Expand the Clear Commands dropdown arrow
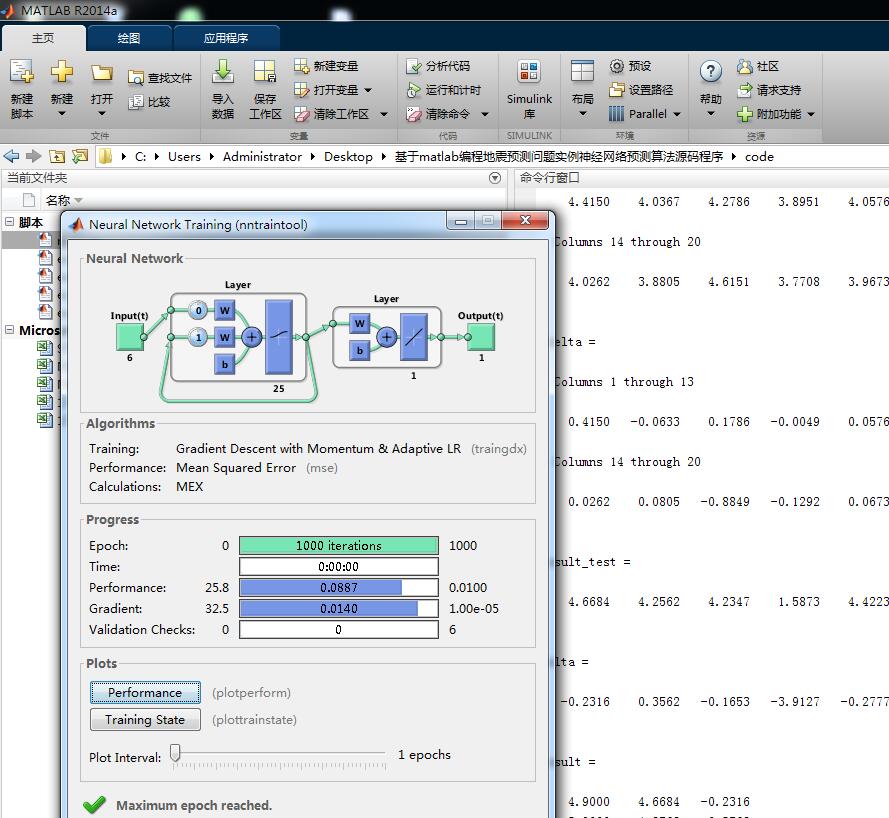 point(485,114)
